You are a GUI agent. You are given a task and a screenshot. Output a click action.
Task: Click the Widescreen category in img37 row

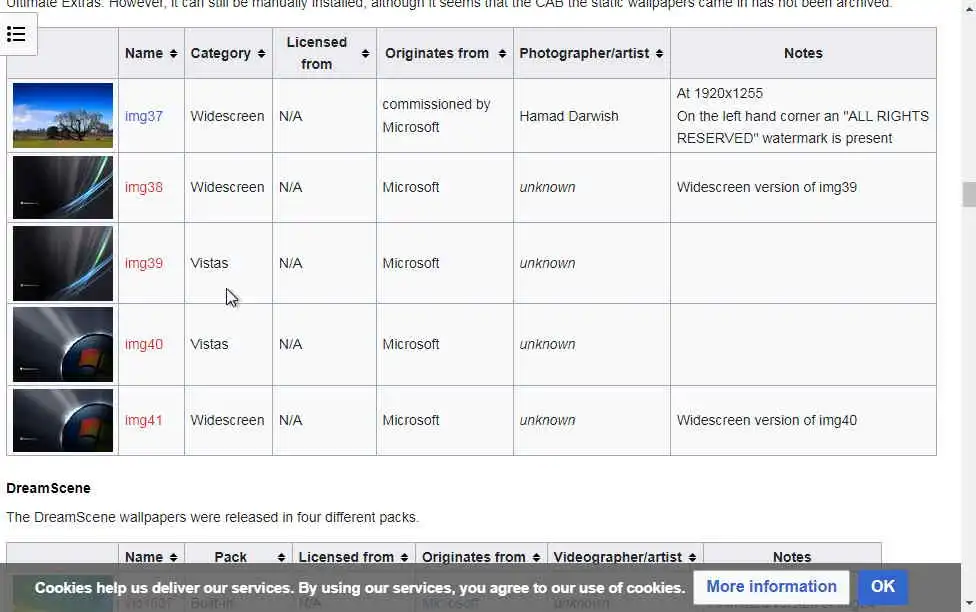point(227,116)
